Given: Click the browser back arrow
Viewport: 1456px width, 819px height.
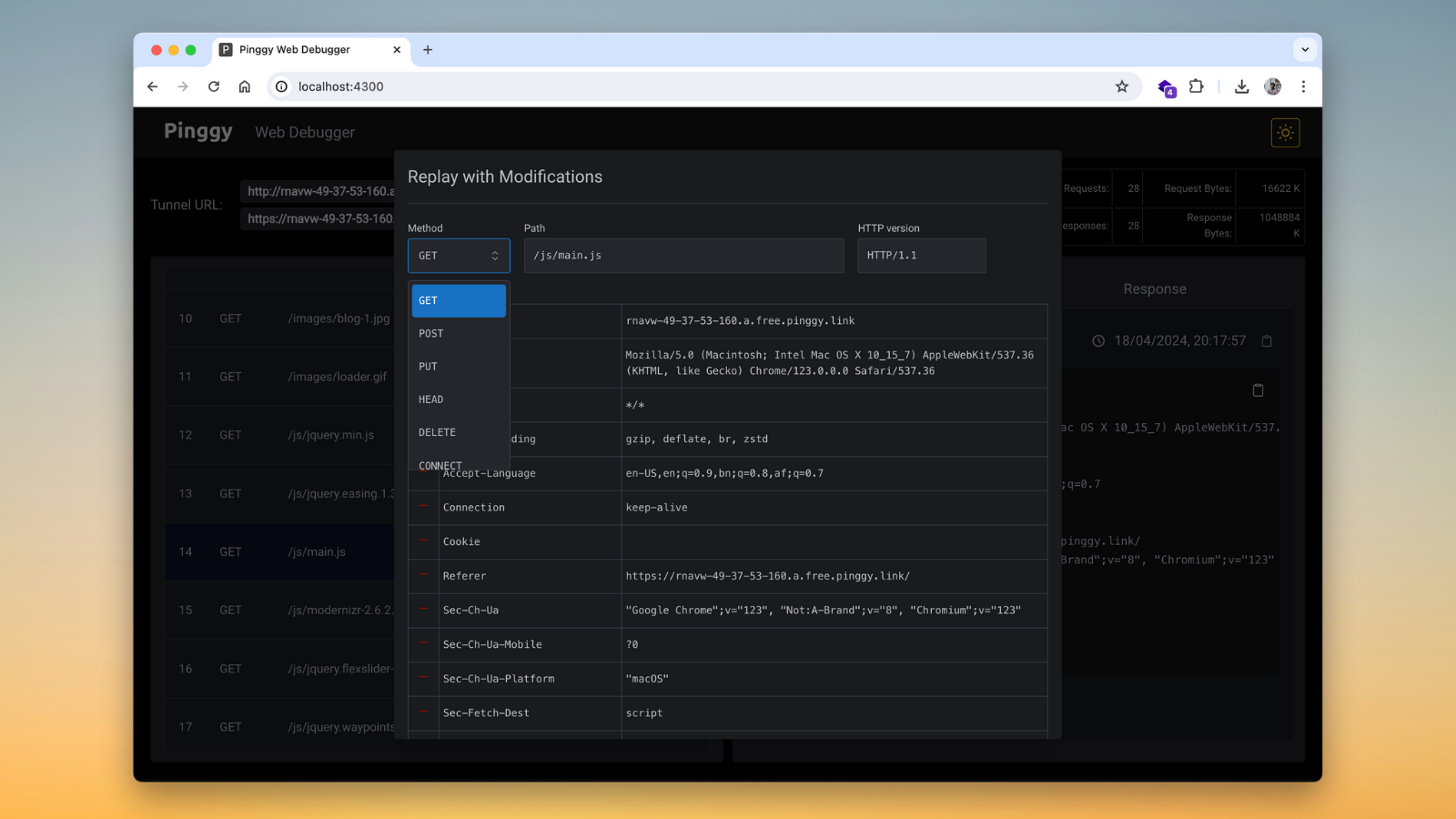Looking at the screenshot, I should pos(153,86).
